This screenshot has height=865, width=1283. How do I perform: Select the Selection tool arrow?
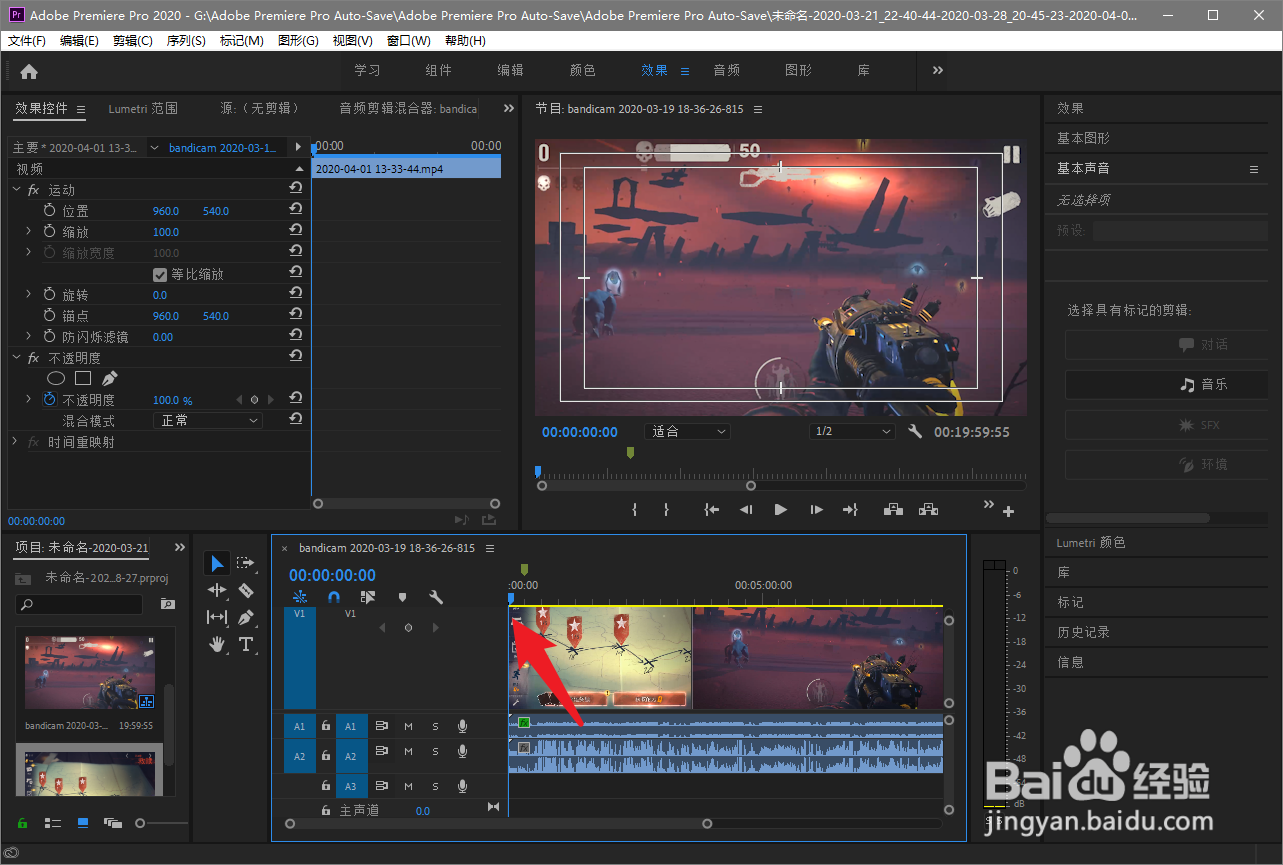[x=217, y=564]
